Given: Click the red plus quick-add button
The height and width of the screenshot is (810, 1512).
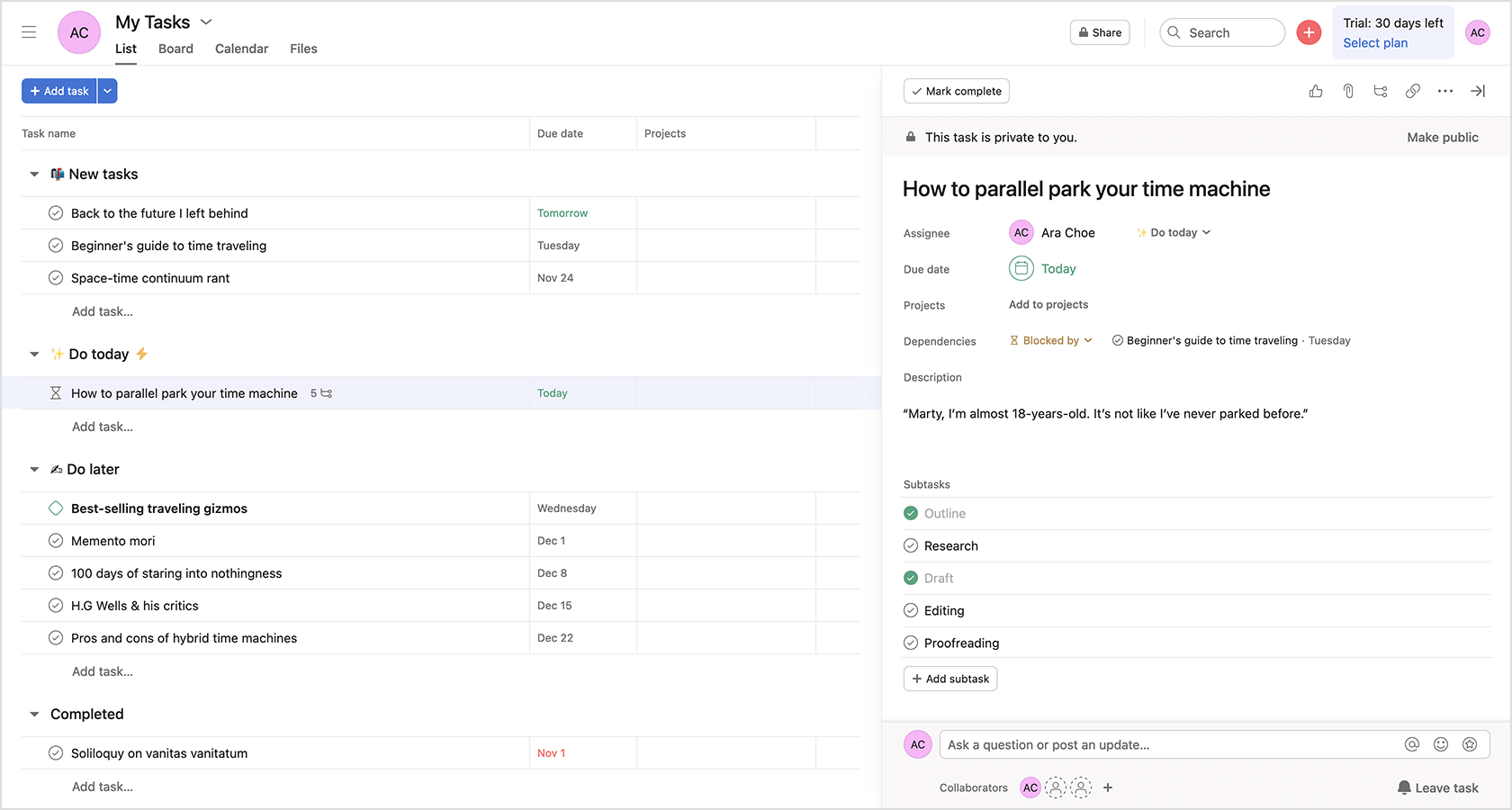Looking at the screenshot, I should tap(1309, 32).
